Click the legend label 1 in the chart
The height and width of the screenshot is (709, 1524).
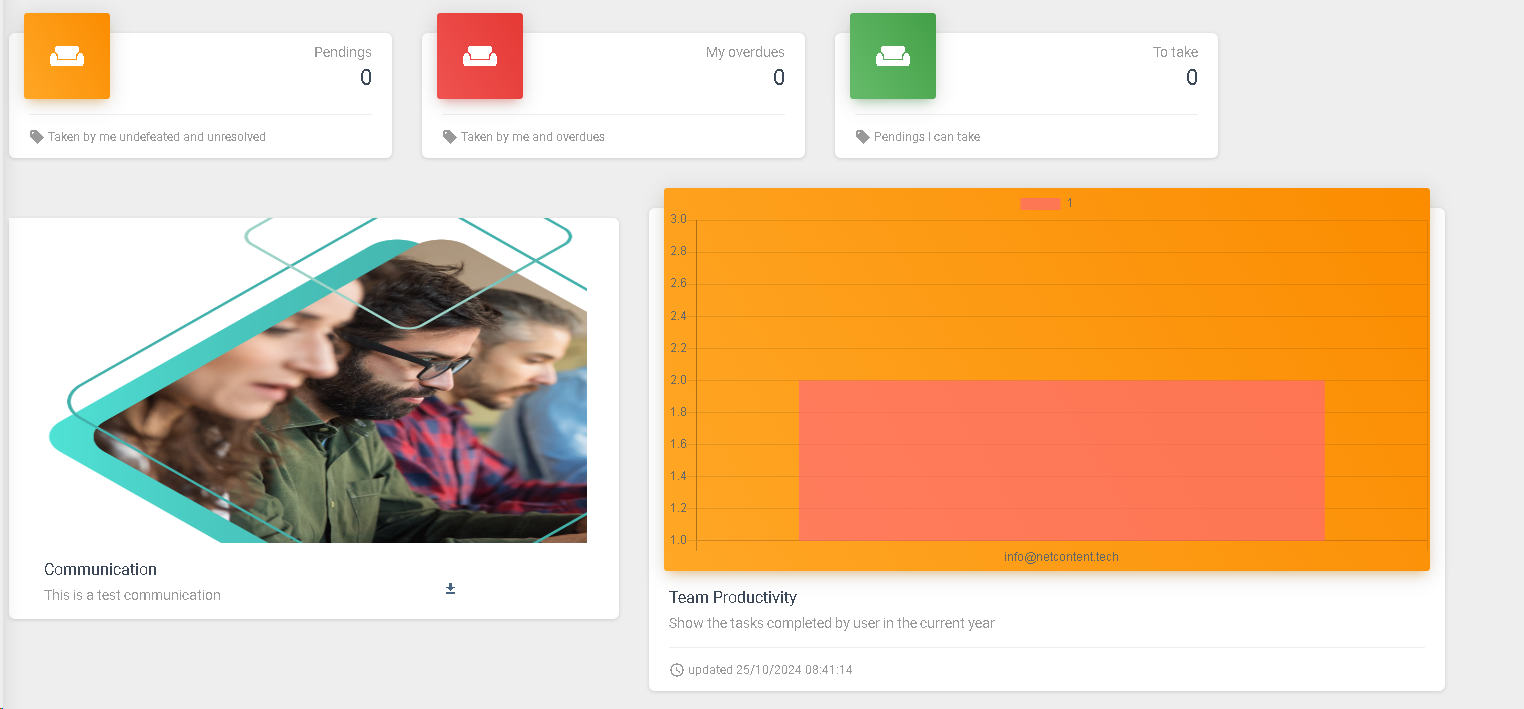pyautogui.click(x=1070, y=203)
